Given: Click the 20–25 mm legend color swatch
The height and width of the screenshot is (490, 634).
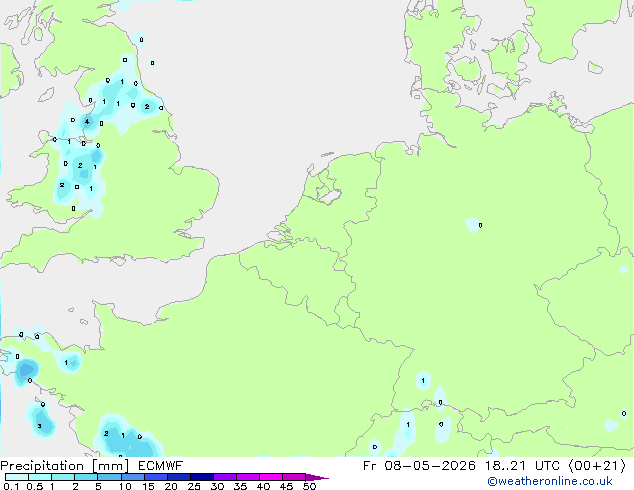Looking at the screenshot, I should coord(179,477).
